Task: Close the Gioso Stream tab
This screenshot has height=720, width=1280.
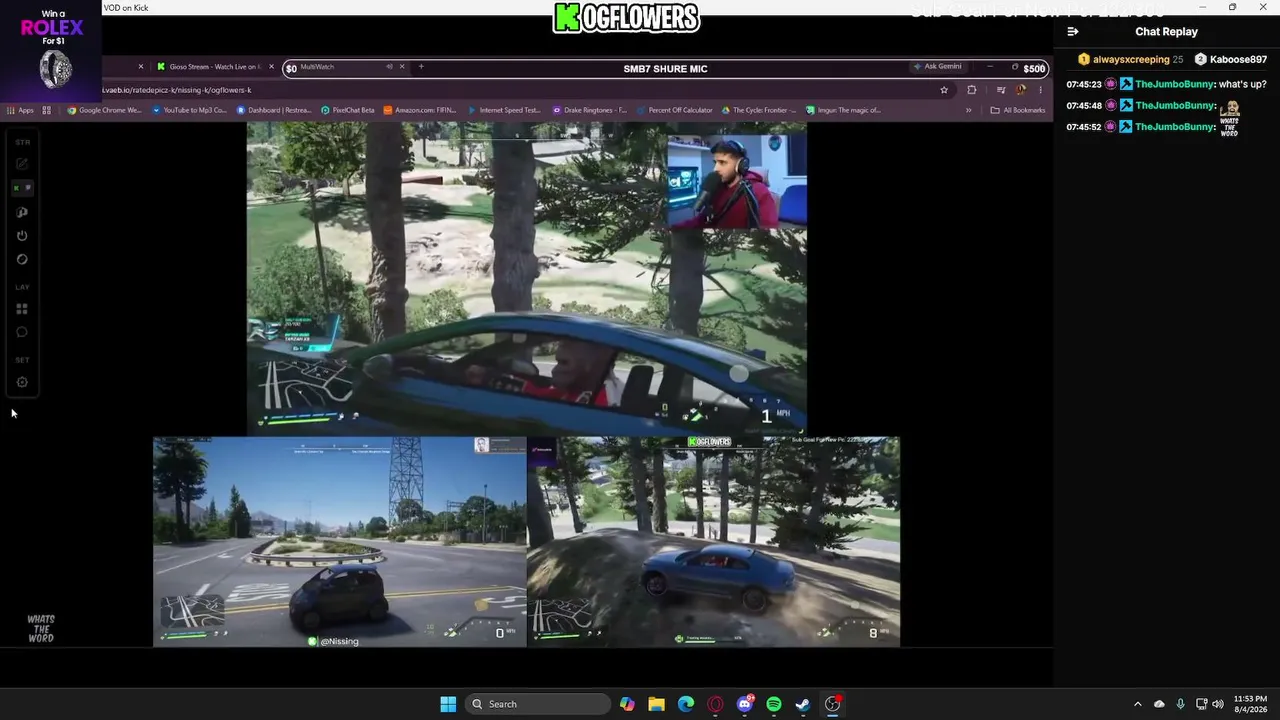Action: [x=271, y=67]
